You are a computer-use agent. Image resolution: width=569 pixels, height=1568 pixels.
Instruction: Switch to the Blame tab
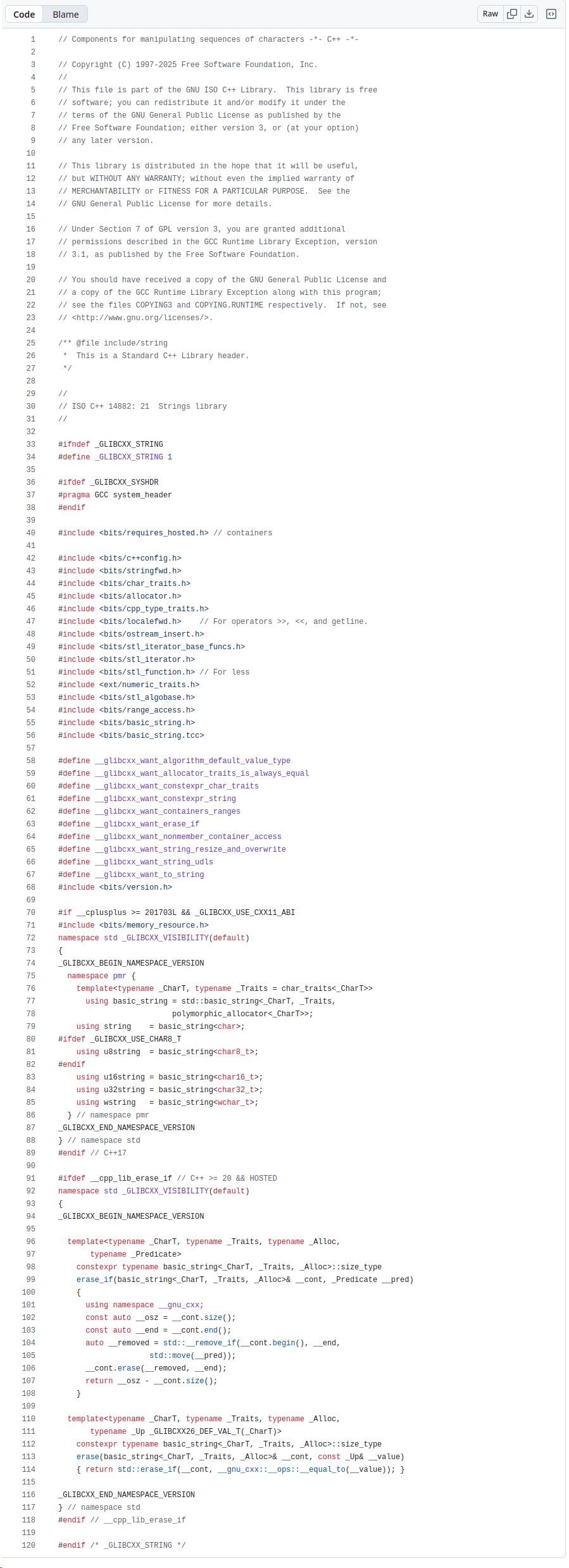(x=66, y=14)
